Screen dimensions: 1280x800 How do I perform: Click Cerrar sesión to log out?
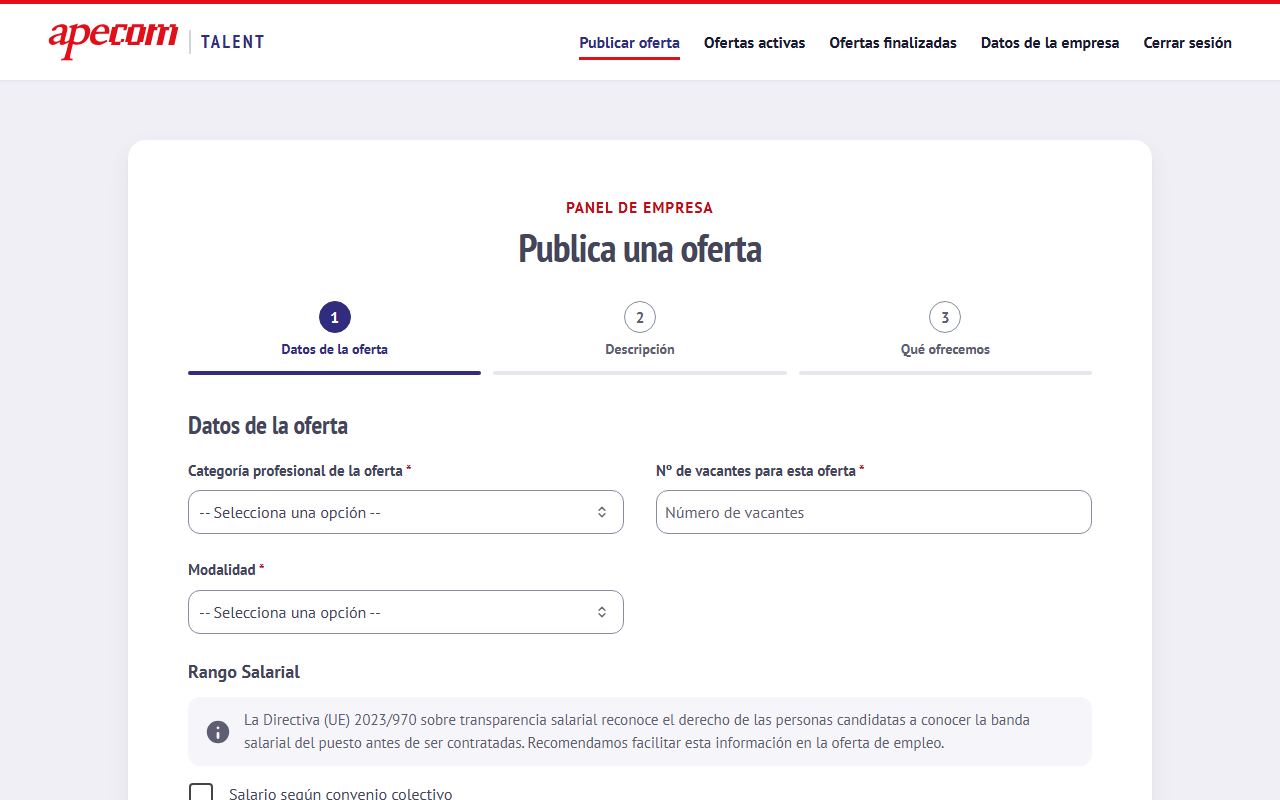(x=1188, y=43)
